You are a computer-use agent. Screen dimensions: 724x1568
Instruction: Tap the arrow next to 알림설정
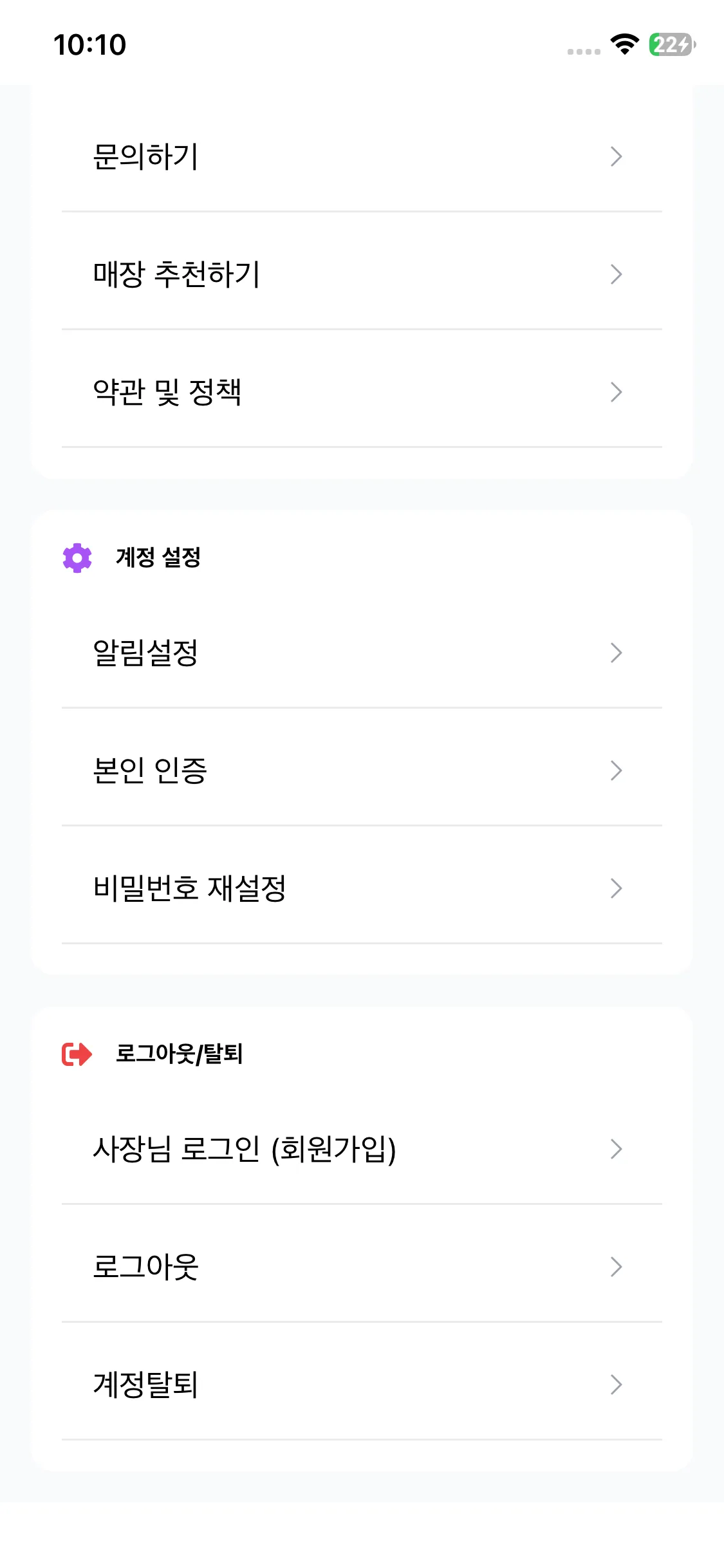click(x=616, y=653)
